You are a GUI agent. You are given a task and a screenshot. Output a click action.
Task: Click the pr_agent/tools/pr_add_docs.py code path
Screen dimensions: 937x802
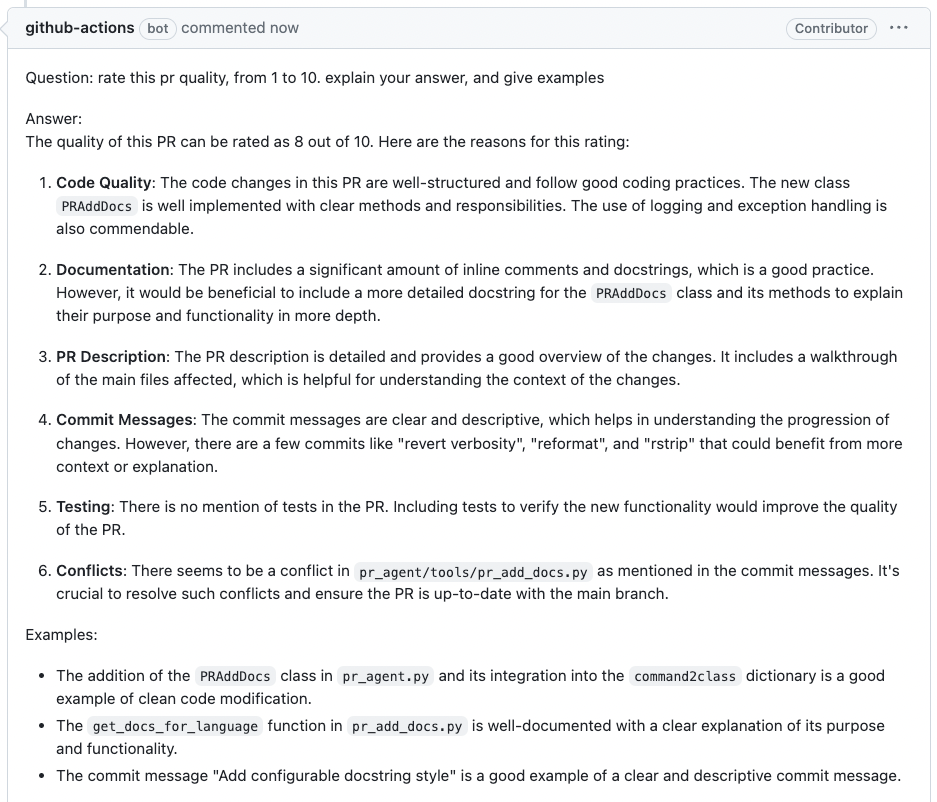(474, 572)
